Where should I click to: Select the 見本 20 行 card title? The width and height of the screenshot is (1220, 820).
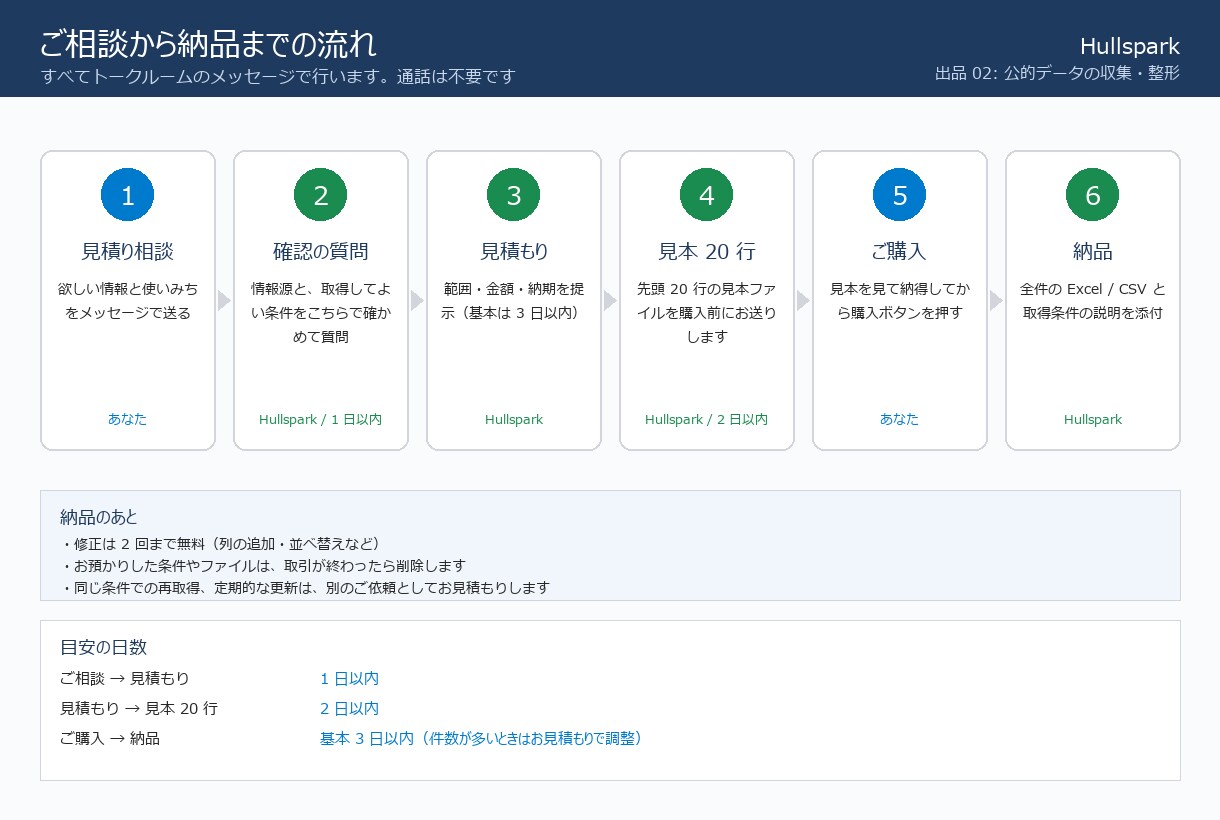[x=707, y=251]
